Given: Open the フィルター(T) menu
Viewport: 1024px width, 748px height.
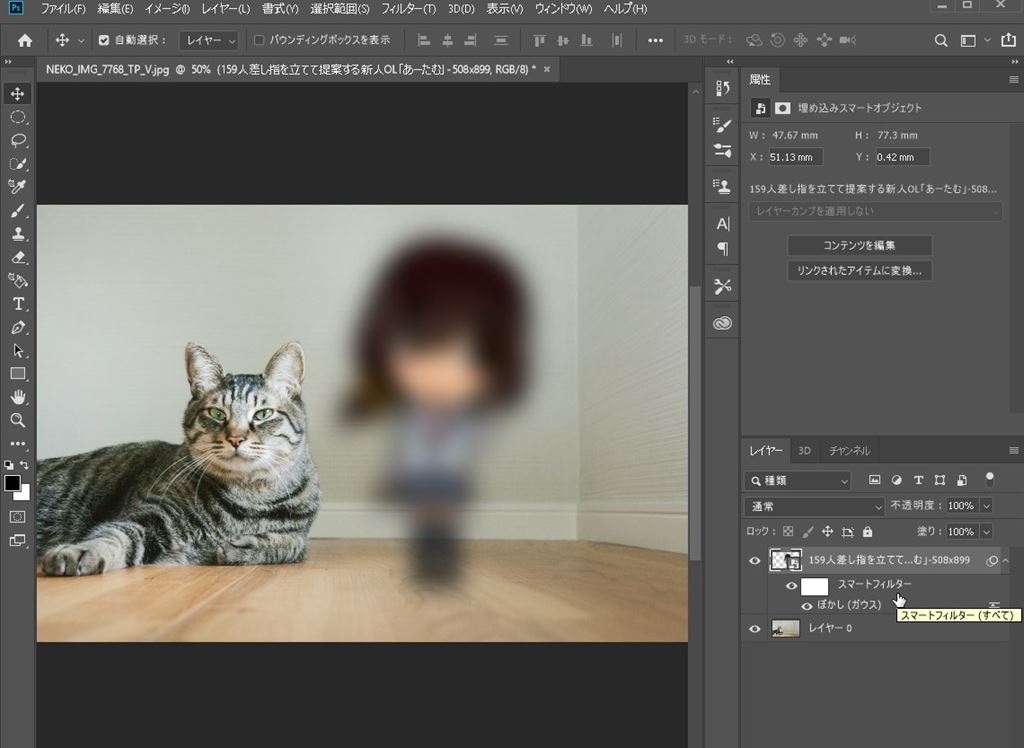Looking at the screenshot, I should (x=408, y=9).
